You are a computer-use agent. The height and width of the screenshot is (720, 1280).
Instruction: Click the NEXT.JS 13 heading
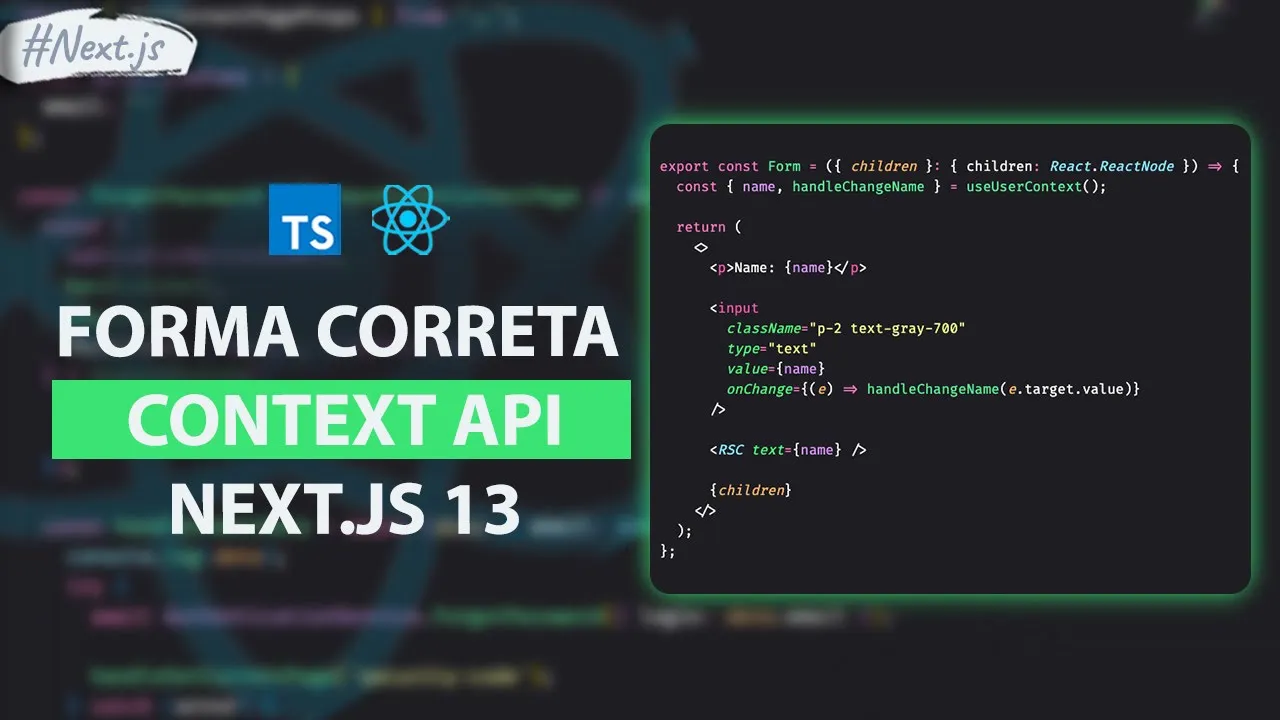click(x=345, y=507)
